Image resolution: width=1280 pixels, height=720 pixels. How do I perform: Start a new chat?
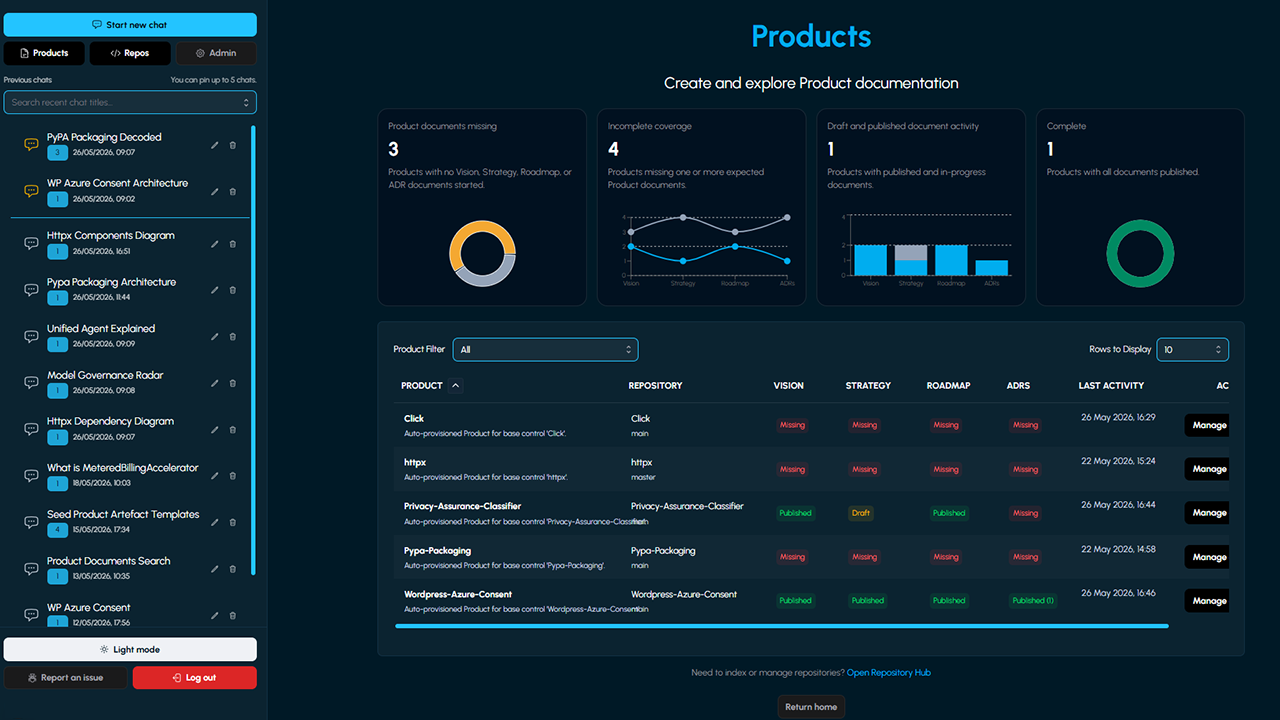pos(130,25)
